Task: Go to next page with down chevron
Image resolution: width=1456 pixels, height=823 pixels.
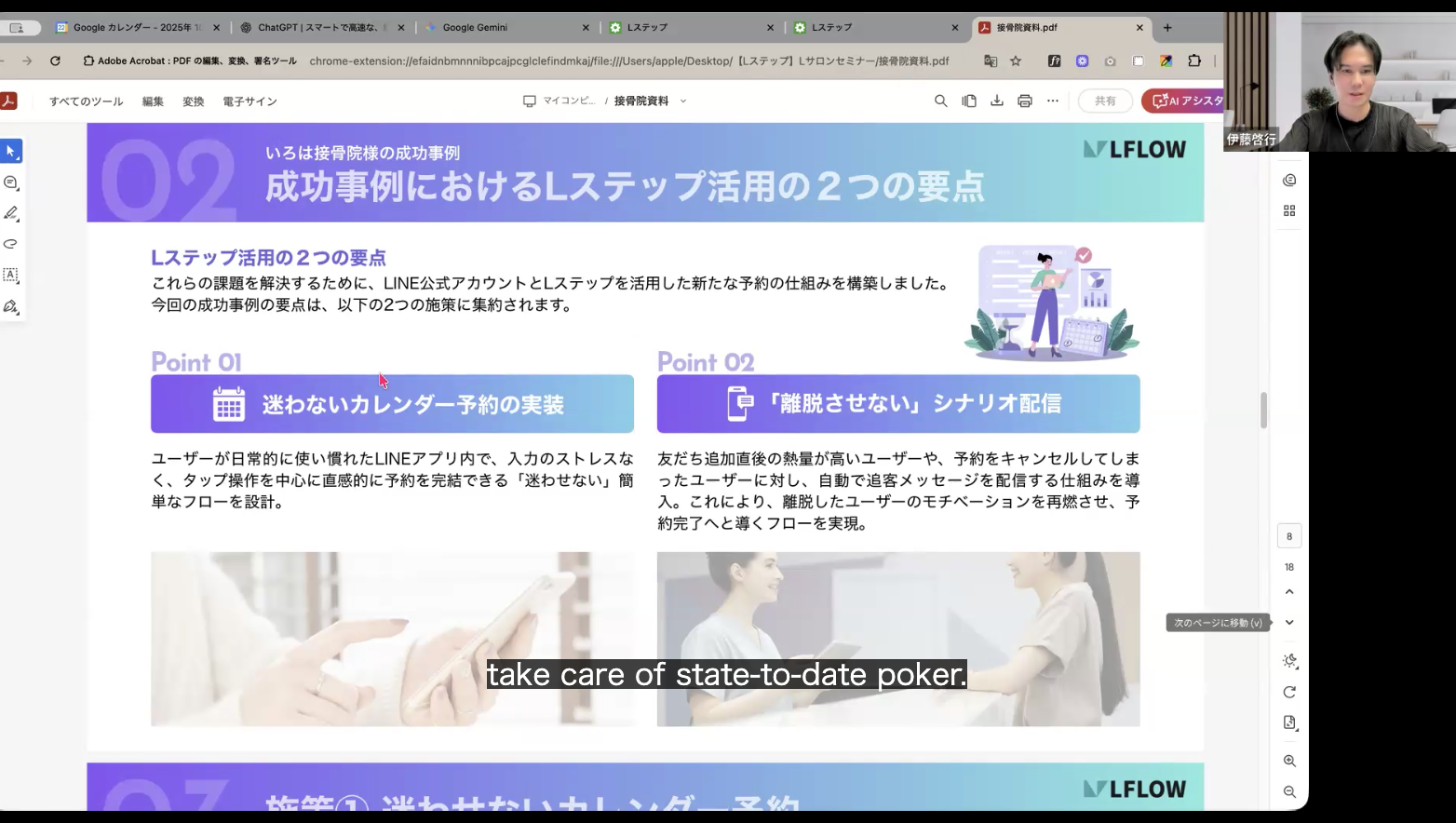Action: pos(1289,622)
